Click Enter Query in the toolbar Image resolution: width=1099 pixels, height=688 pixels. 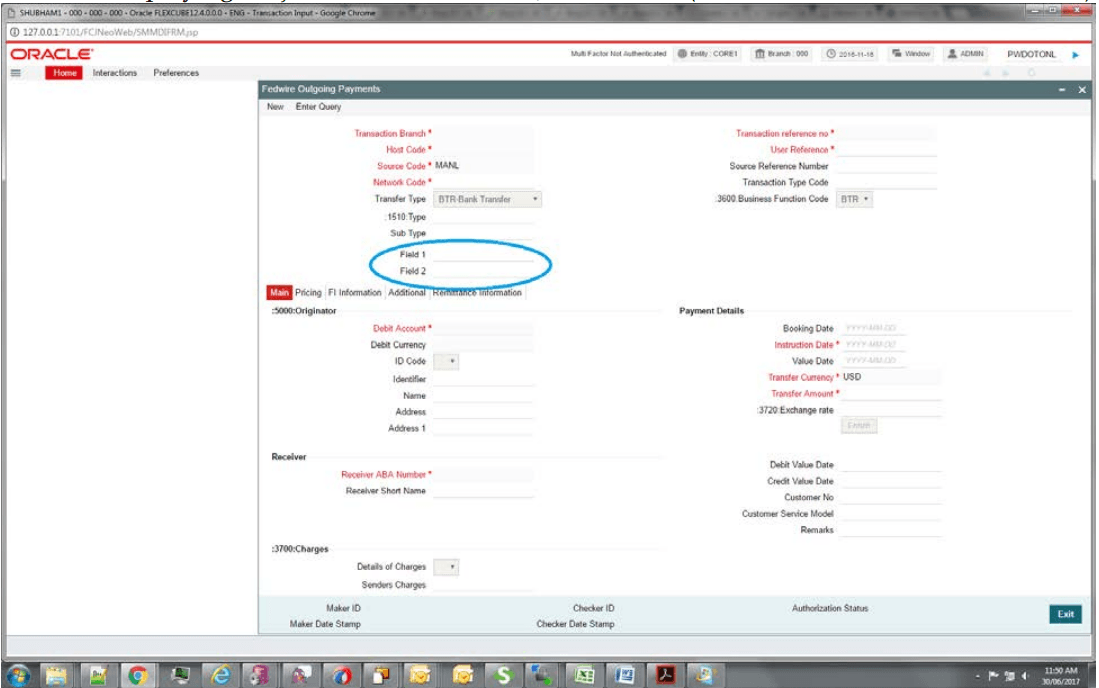coord(318,107)
